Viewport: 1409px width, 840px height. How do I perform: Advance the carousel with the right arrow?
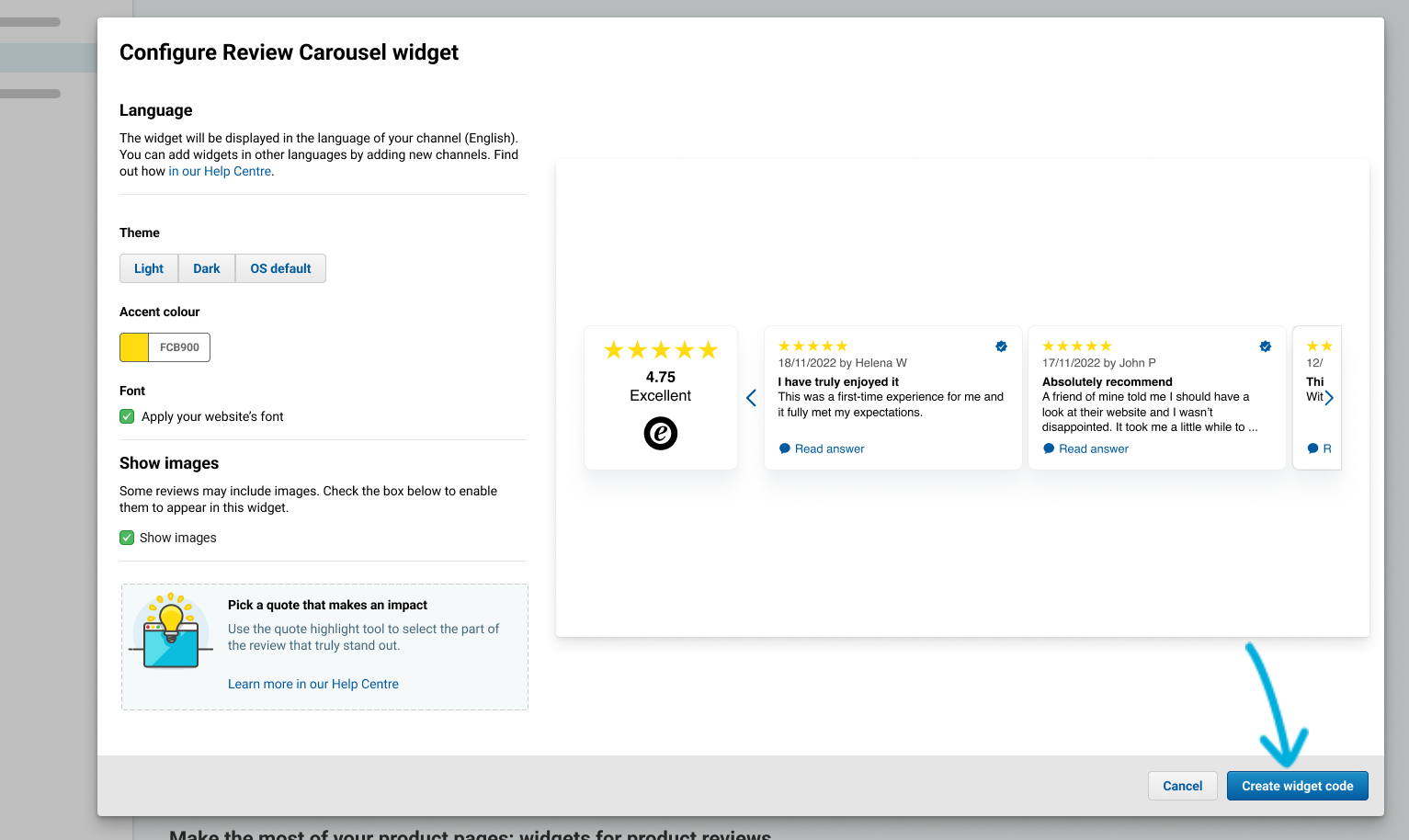click(1329, 398)
